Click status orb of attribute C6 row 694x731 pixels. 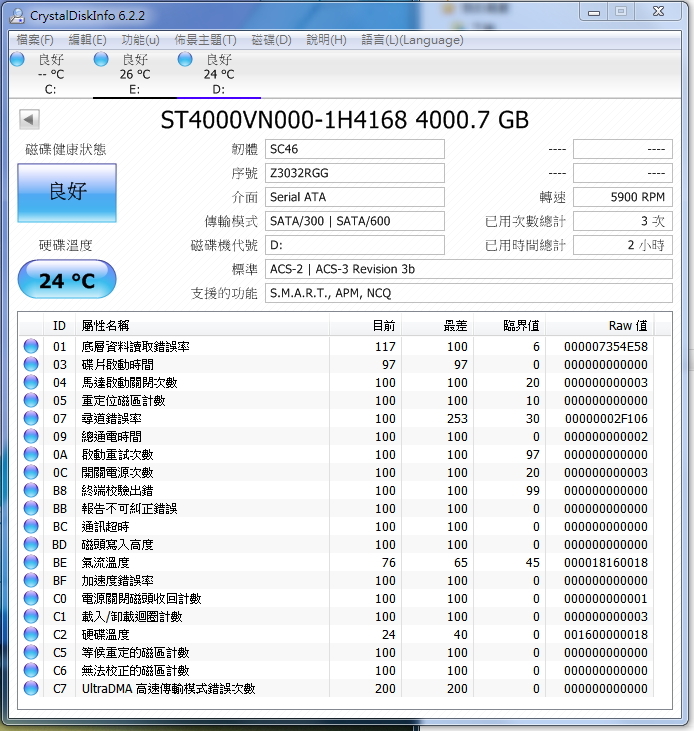point(31,670)
